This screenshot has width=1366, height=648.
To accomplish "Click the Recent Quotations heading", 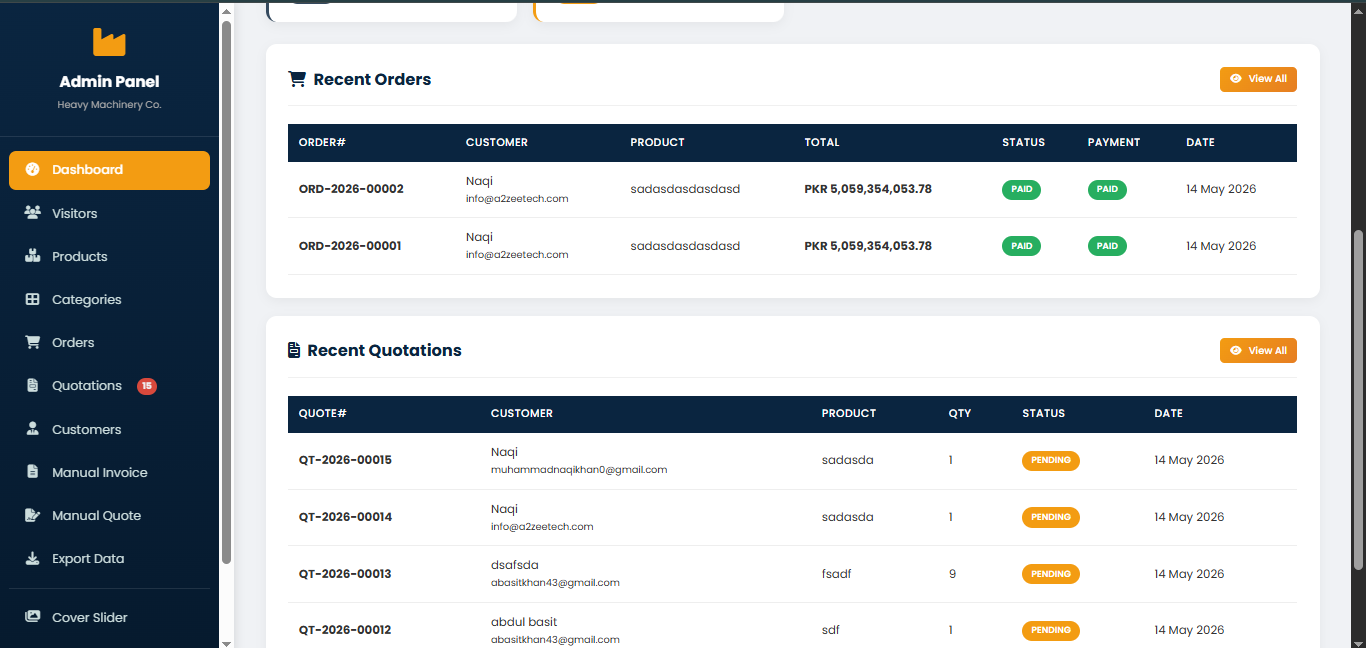I will tap(384, 350).
